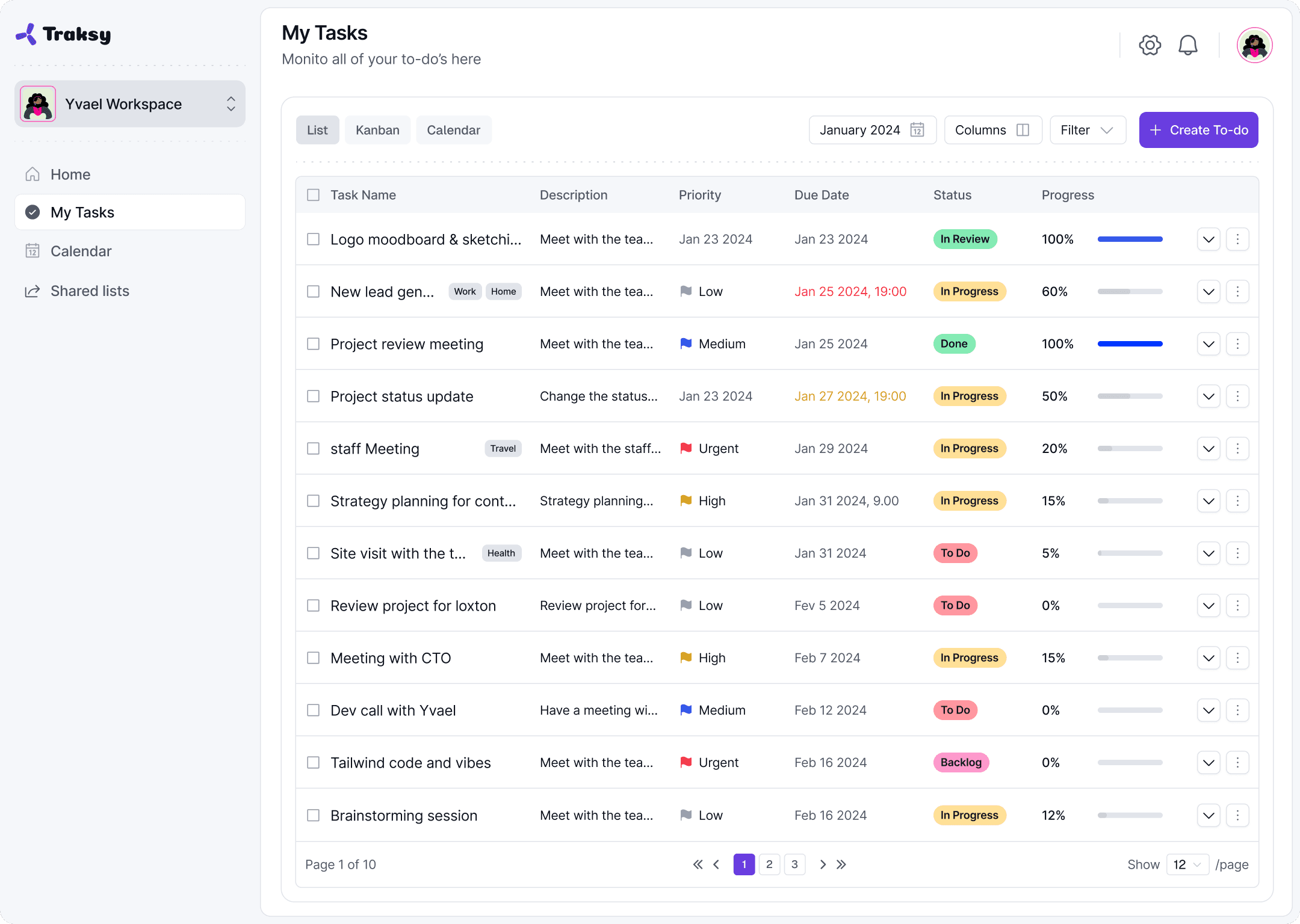Viewport: 1300px width, 924px height.
Task: Click the notifications bell icon
Action: coord(1187,45)
